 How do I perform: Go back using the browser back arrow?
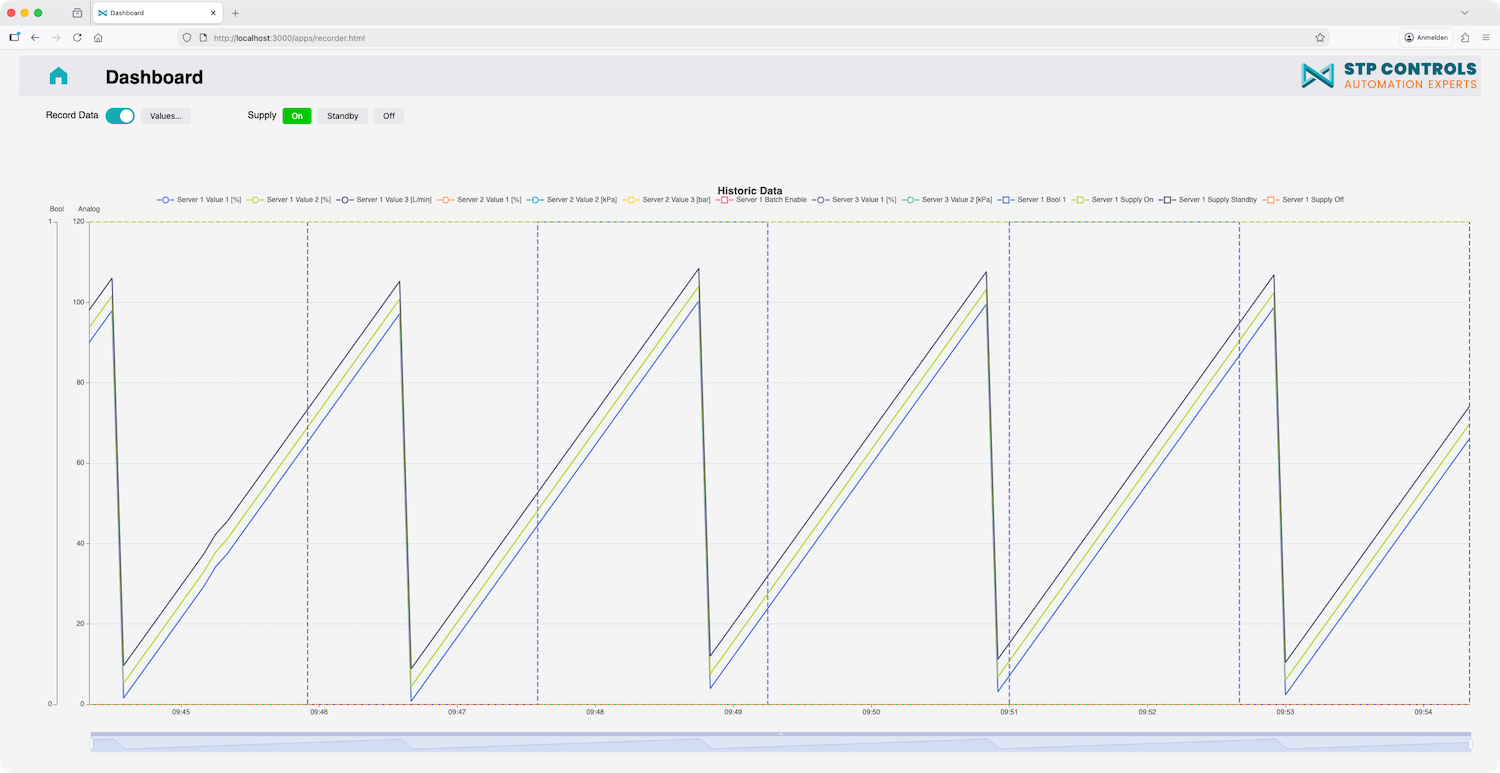(x=35, y=37)
